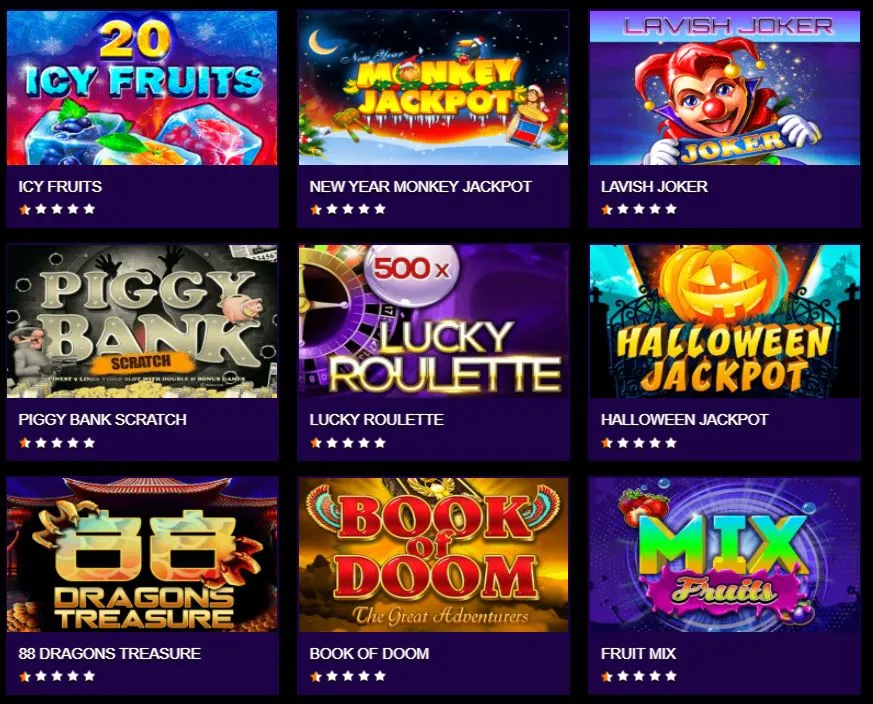Launch the Lavish Joker game image
The image size is (873, 704).
coord(724,88)
